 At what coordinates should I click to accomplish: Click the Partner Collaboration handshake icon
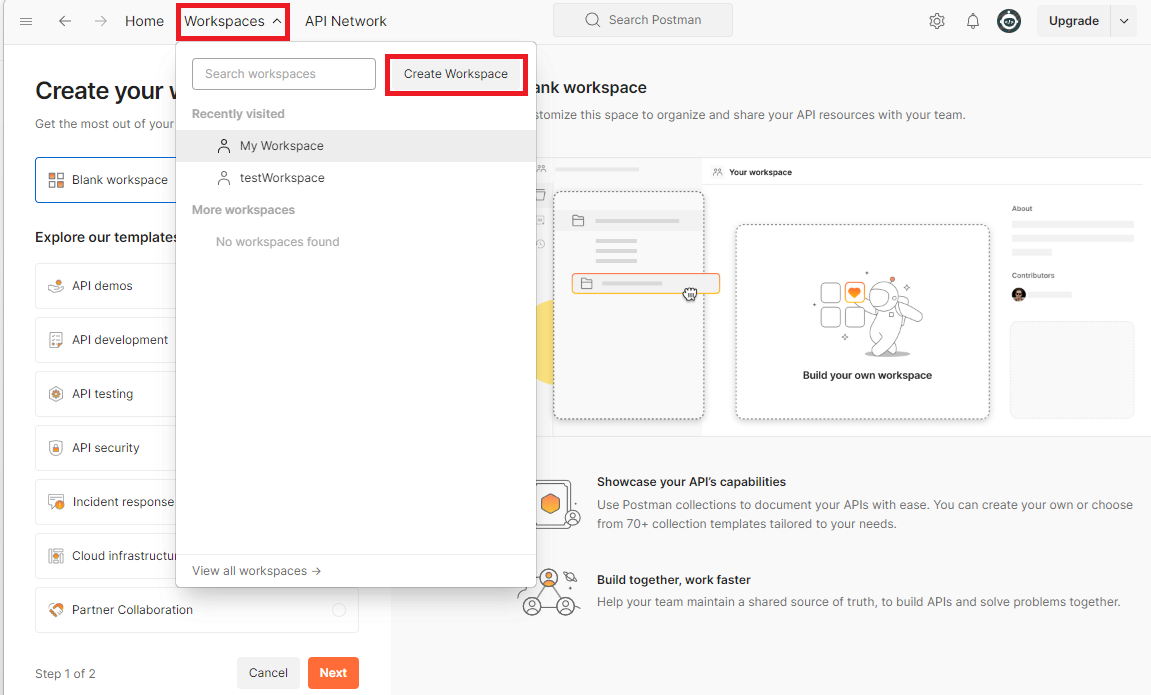tap(56, 610)
